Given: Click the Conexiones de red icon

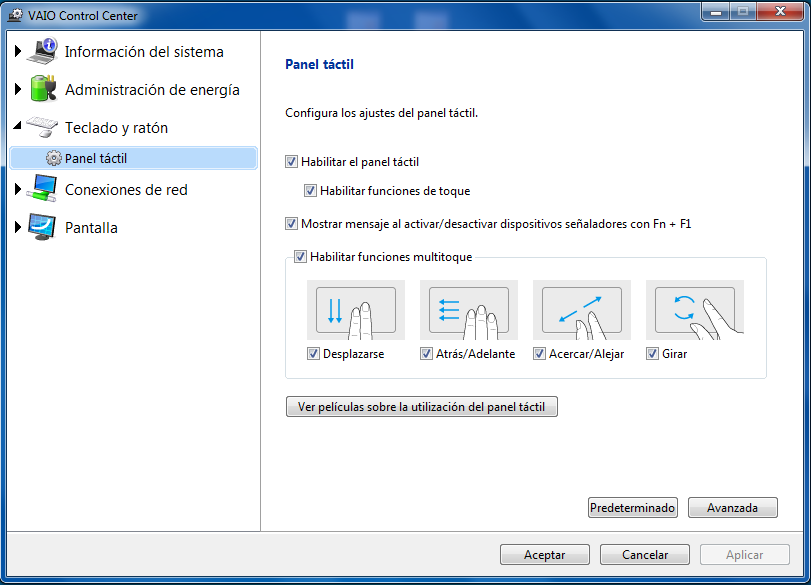Looking at the screenshot, I should pyautogui.click(x=44, y=189).
